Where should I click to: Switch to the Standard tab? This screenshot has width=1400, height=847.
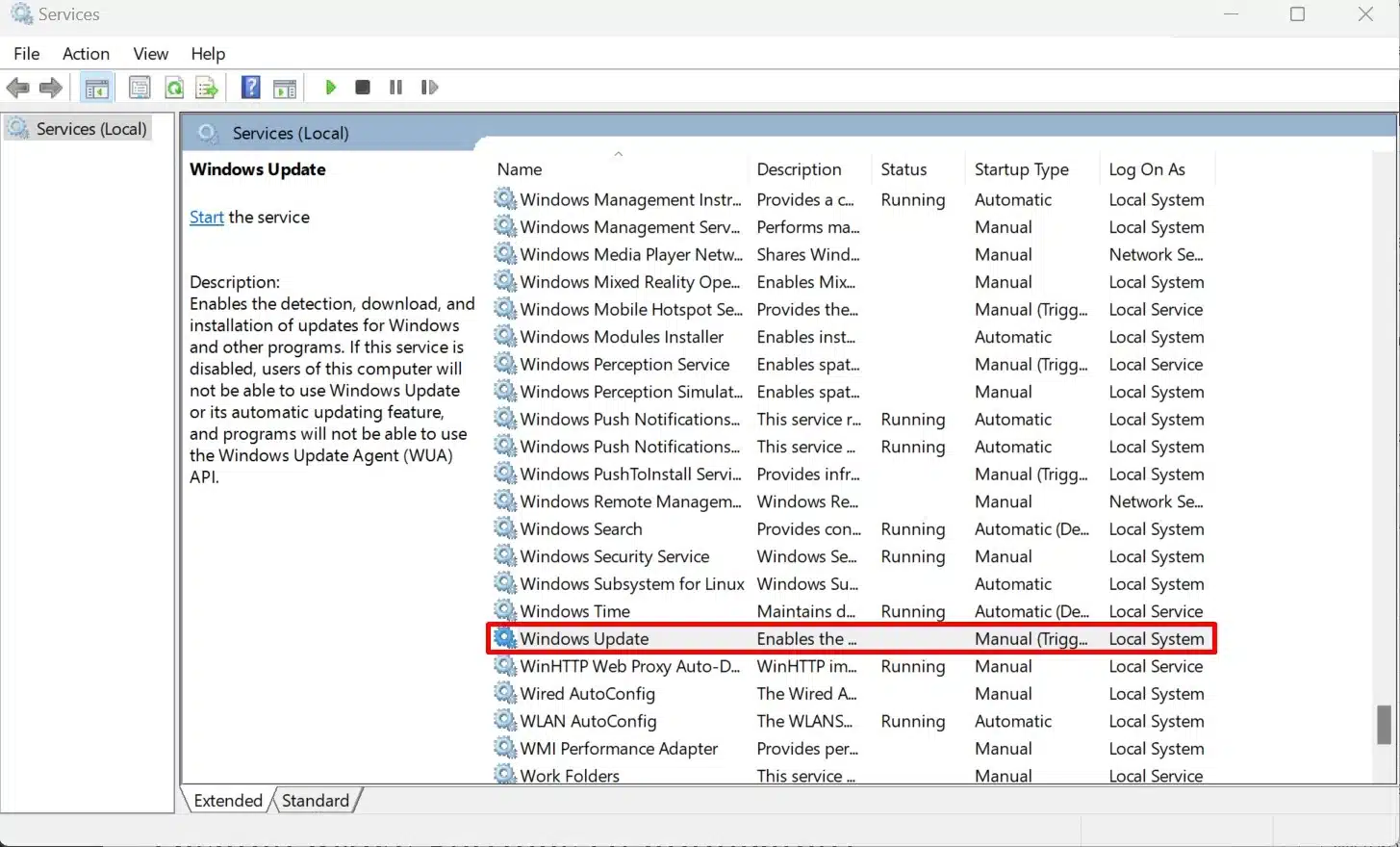[317, 800]
